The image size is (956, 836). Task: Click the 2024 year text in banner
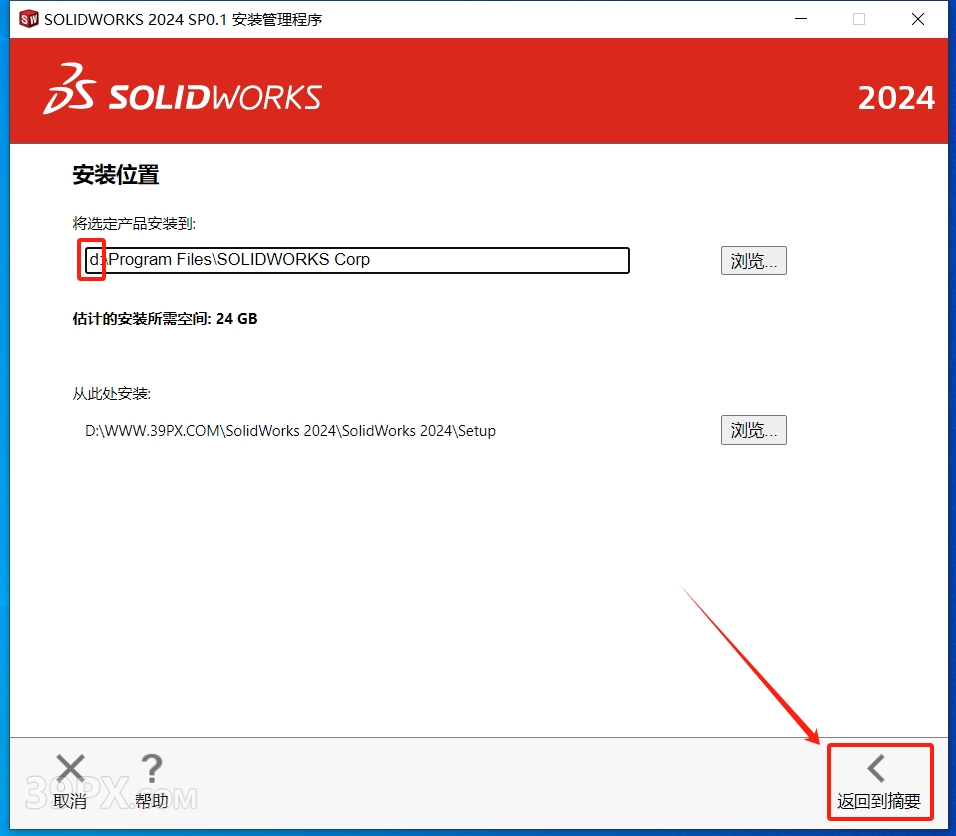pos(896,98)
